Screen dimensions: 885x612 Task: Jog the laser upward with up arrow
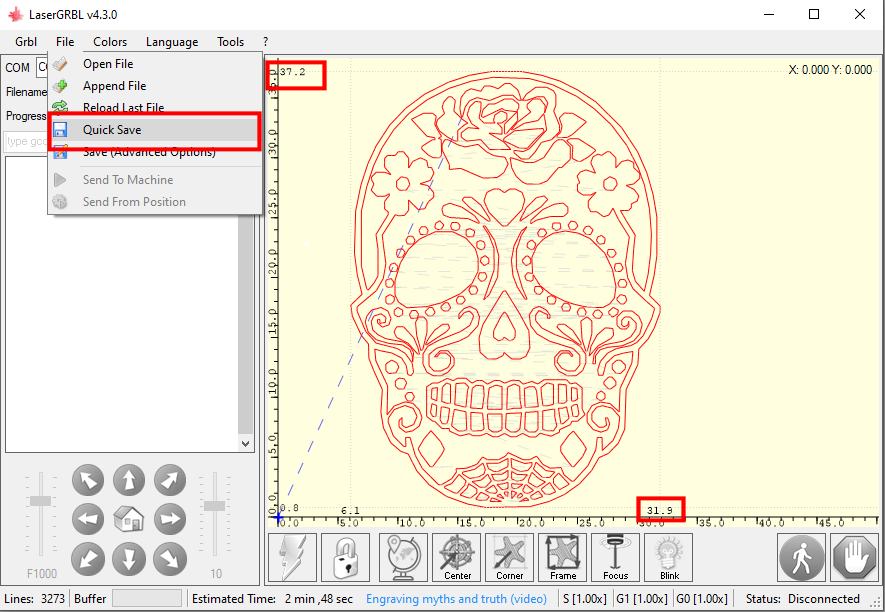click(x=129, y=480)
